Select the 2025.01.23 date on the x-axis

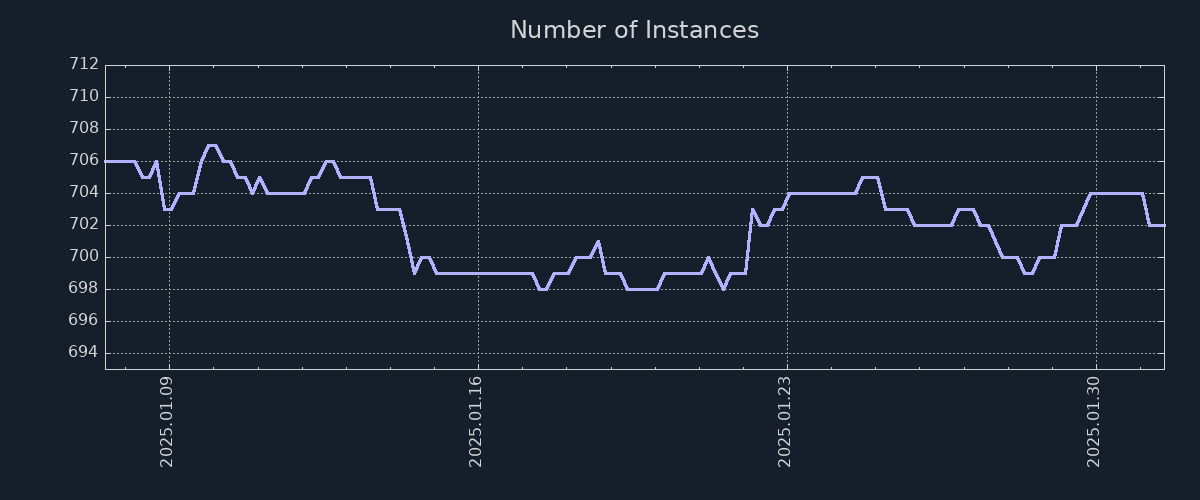click(x=786, y=420)
